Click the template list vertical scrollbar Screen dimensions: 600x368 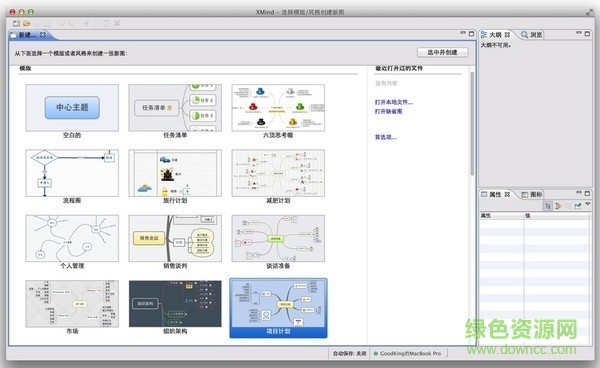472,123
